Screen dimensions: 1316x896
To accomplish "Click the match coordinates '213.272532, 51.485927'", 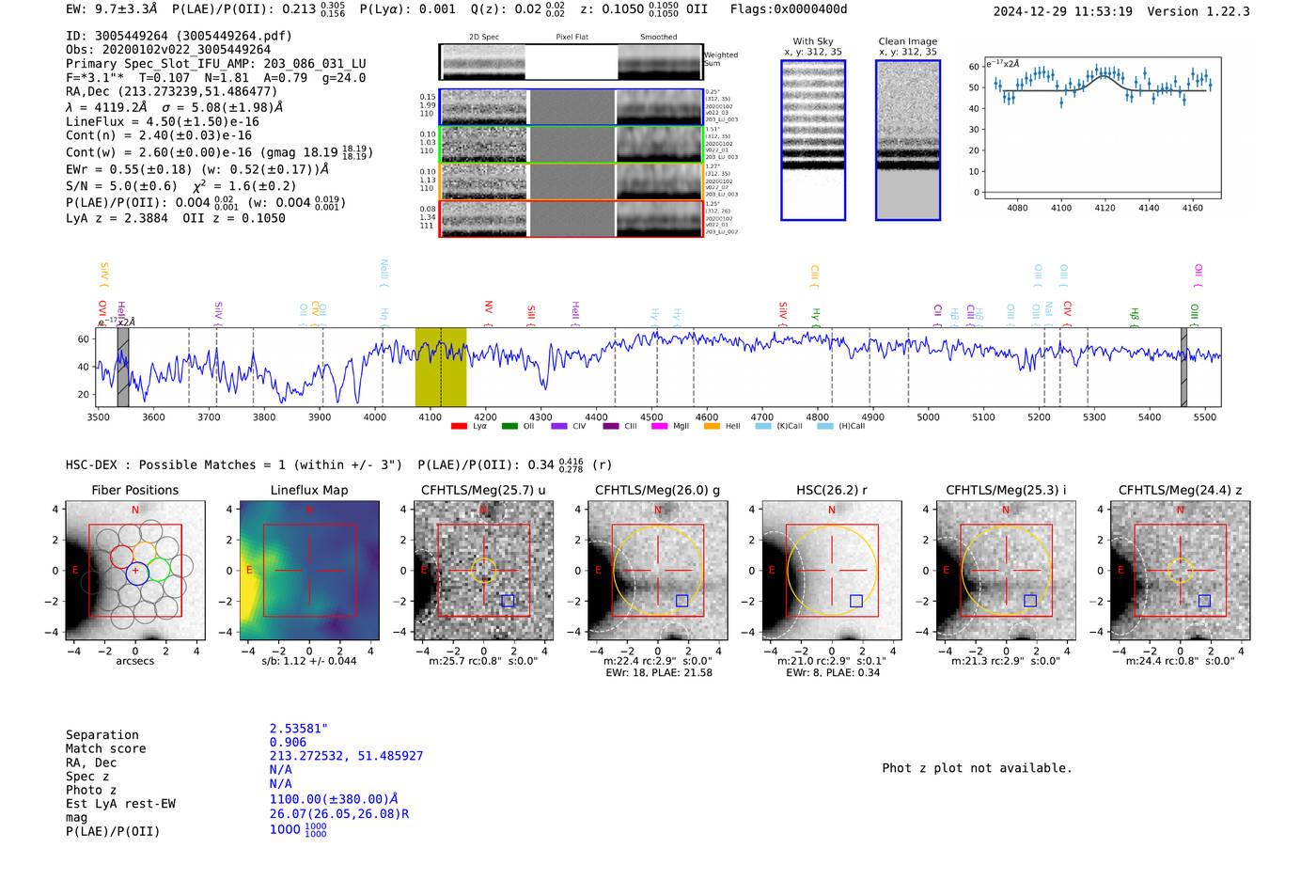I will 346,756.
